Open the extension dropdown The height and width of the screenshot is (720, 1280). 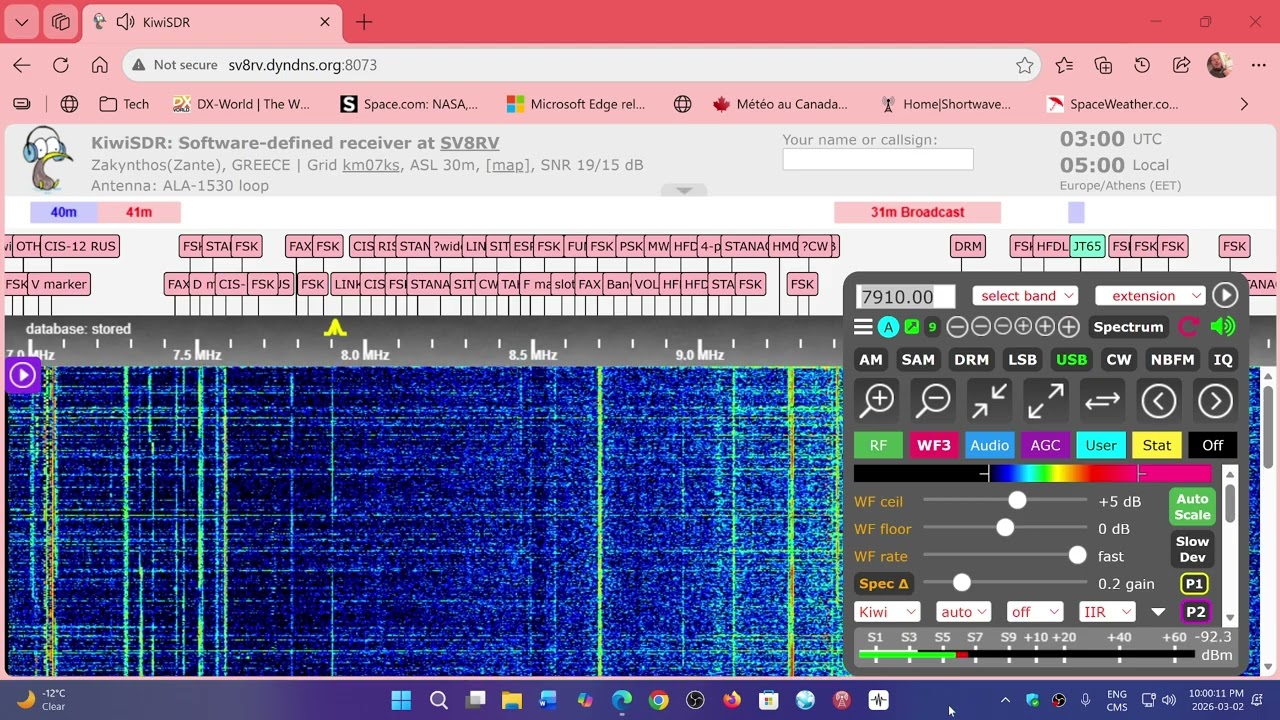pyautogui.click(x=1150, y=296)
